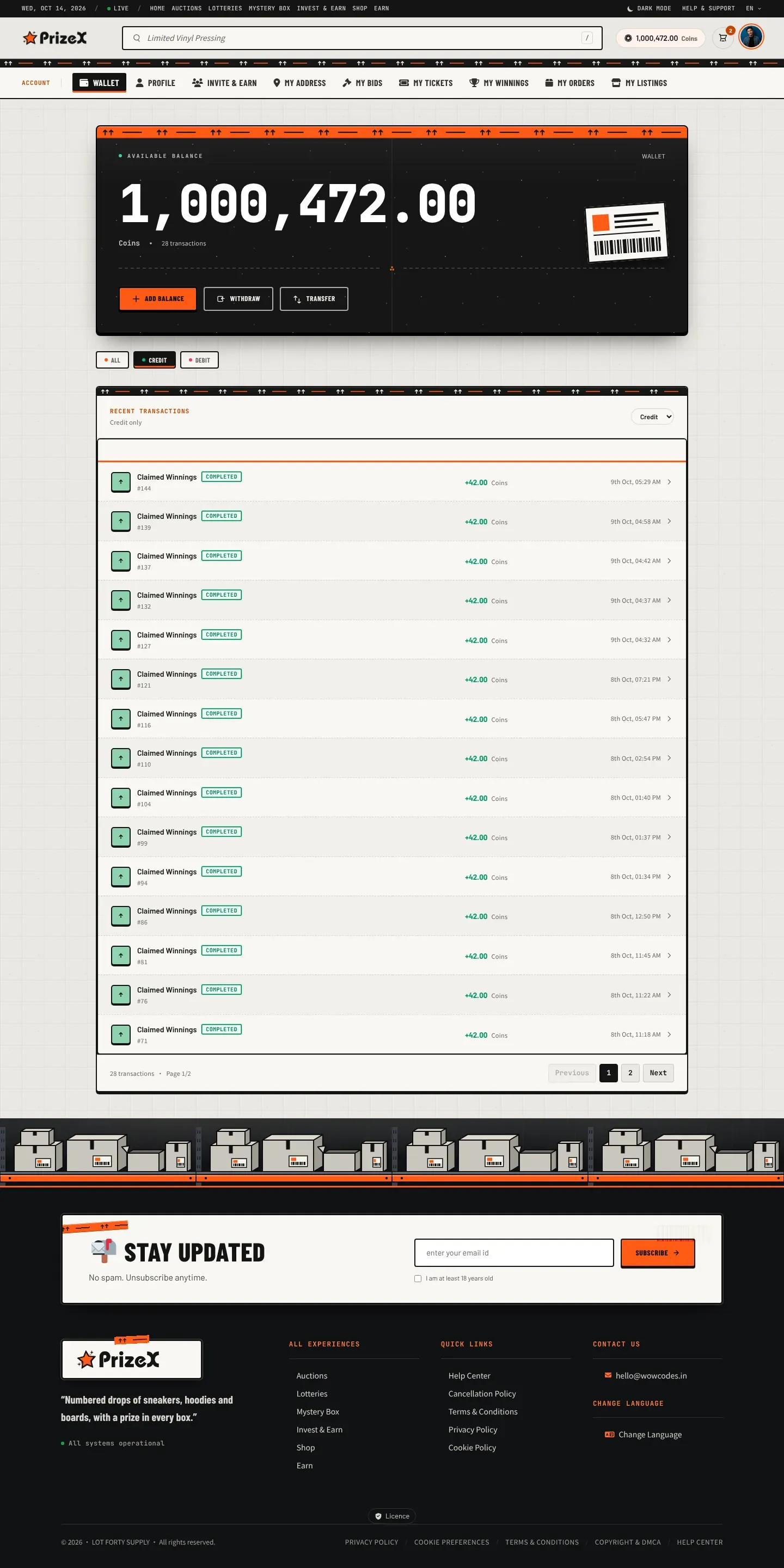This screenshot has width=784, height=1568.
Task: Open My Bids gavel tab
Action: click(362, 83)
